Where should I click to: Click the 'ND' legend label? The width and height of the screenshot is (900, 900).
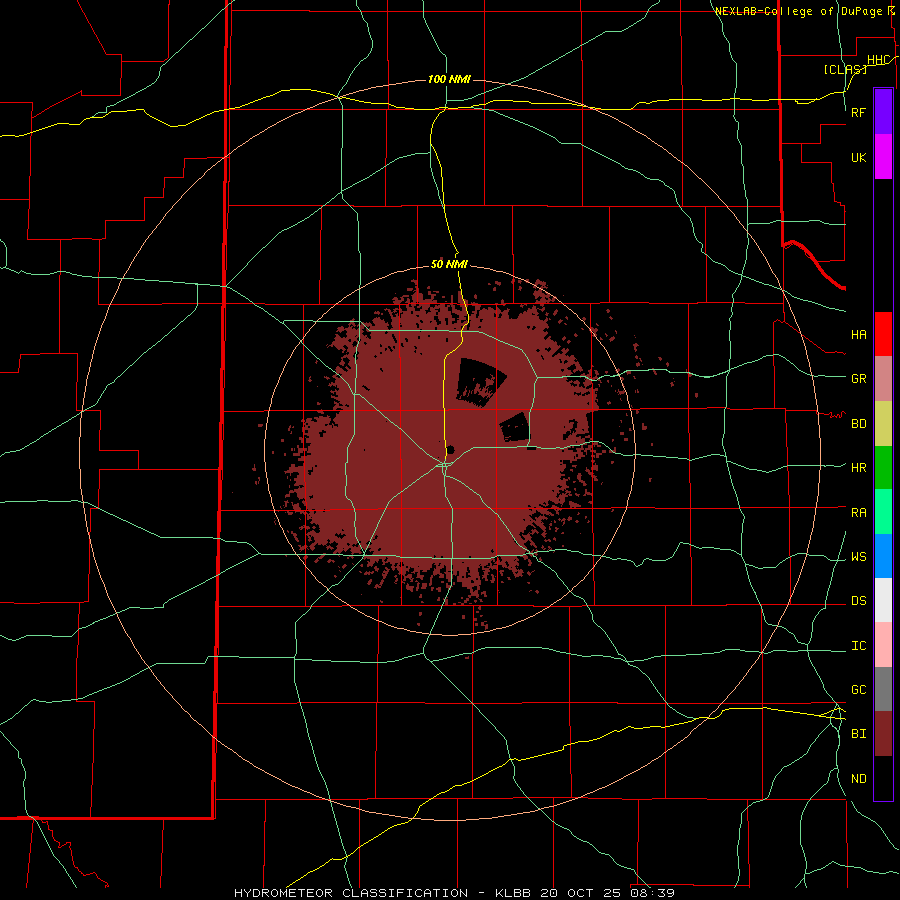858,779
